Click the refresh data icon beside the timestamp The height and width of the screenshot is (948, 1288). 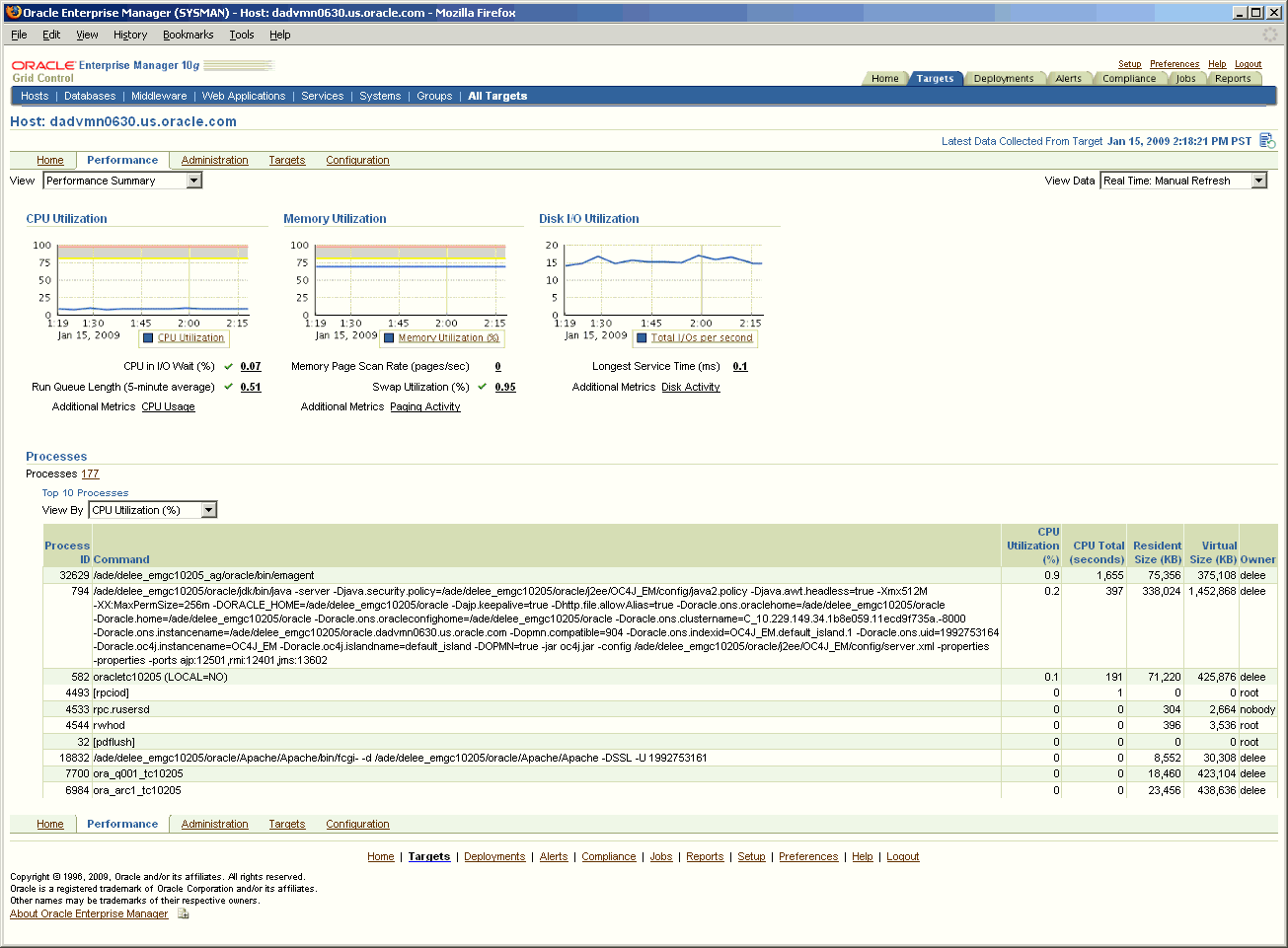pos(1266,140)
